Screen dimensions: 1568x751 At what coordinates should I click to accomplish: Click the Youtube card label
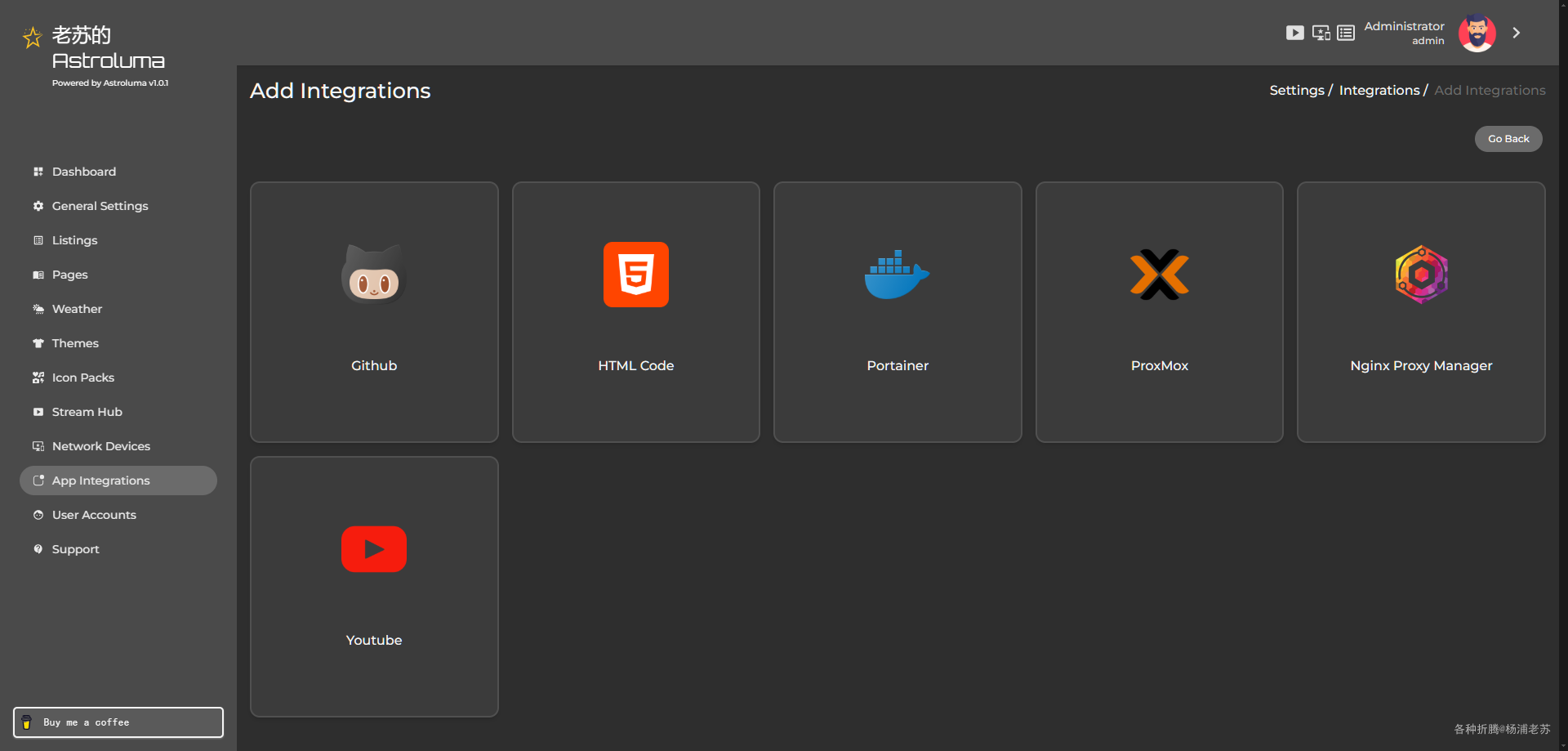(x=374, y=640)
